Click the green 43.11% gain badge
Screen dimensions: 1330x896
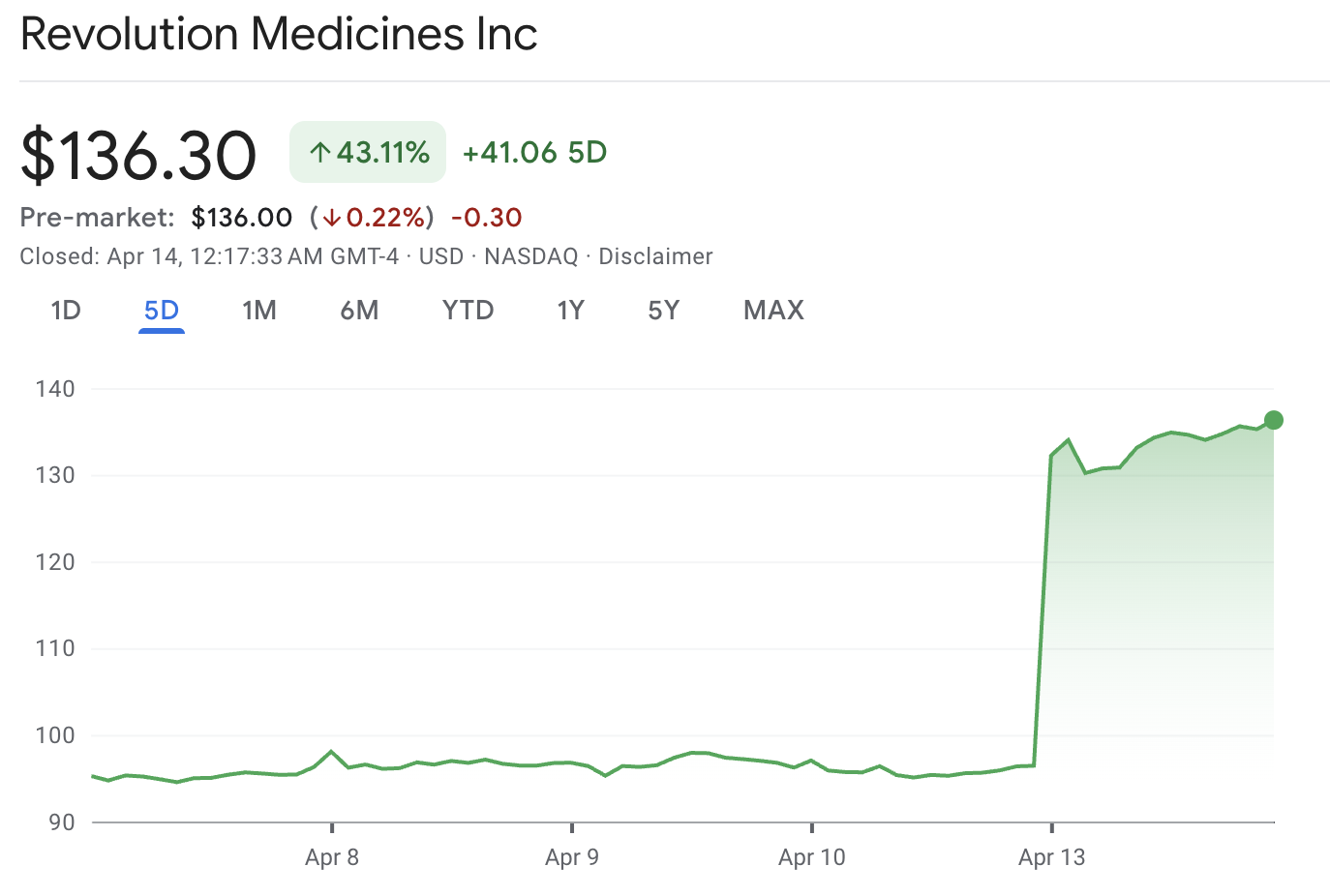tap(367, 152)
